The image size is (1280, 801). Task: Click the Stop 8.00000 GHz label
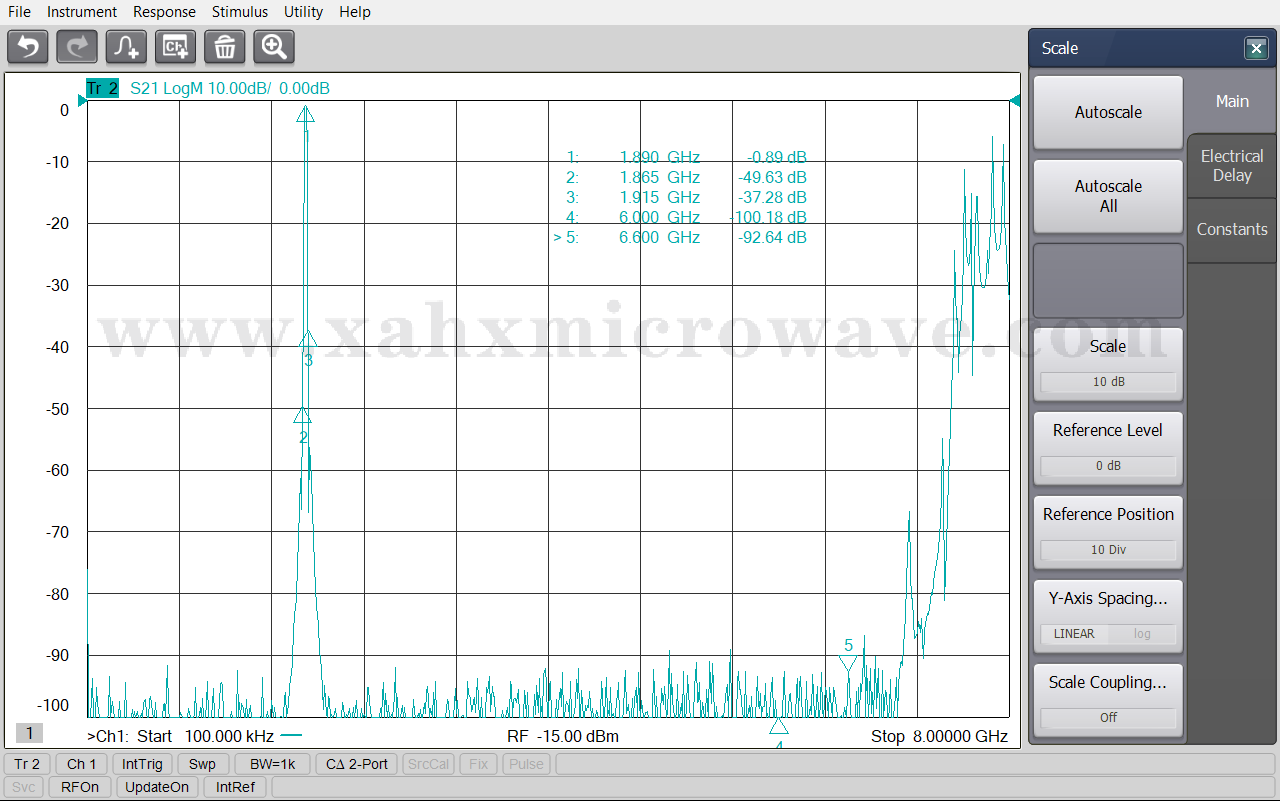[939, 736]
